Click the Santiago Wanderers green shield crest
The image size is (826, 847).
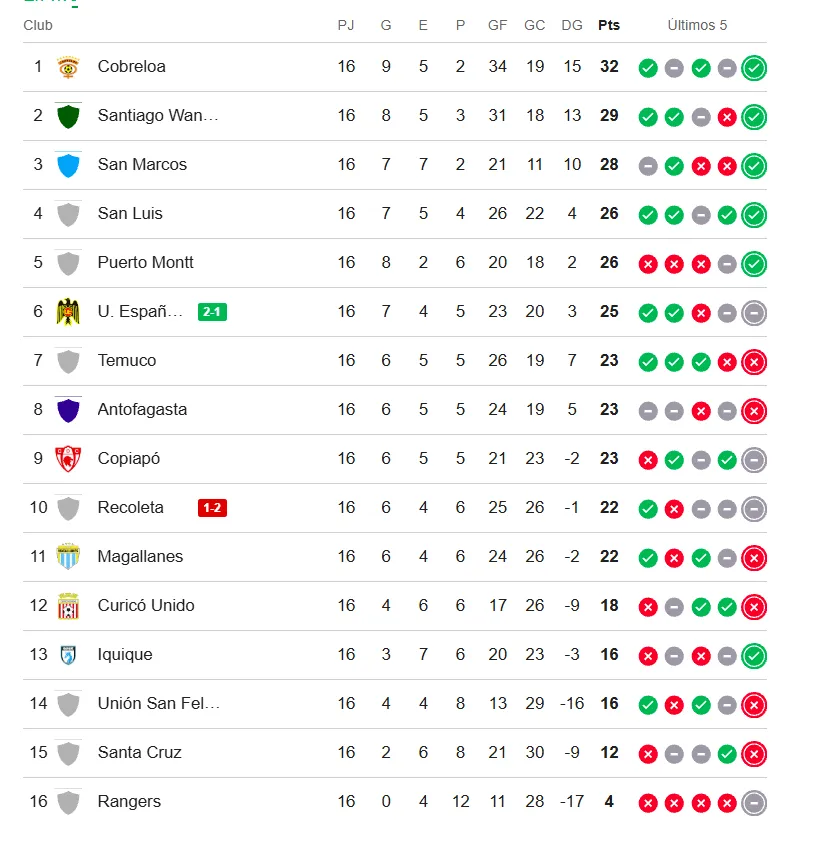(x=68, y=116)
